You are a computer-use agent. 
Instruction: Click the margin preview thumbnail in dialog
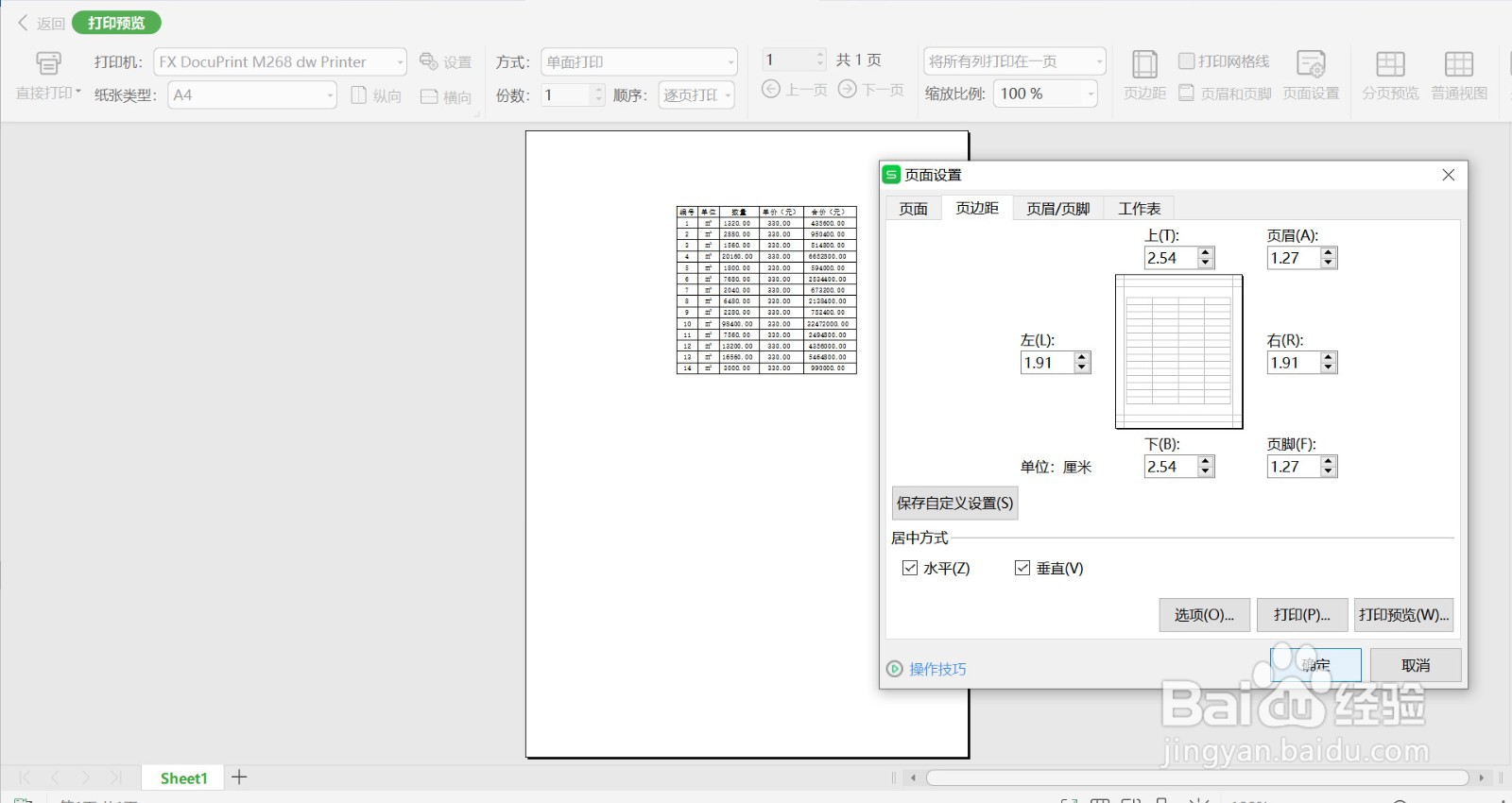[x=1178, y=351]
